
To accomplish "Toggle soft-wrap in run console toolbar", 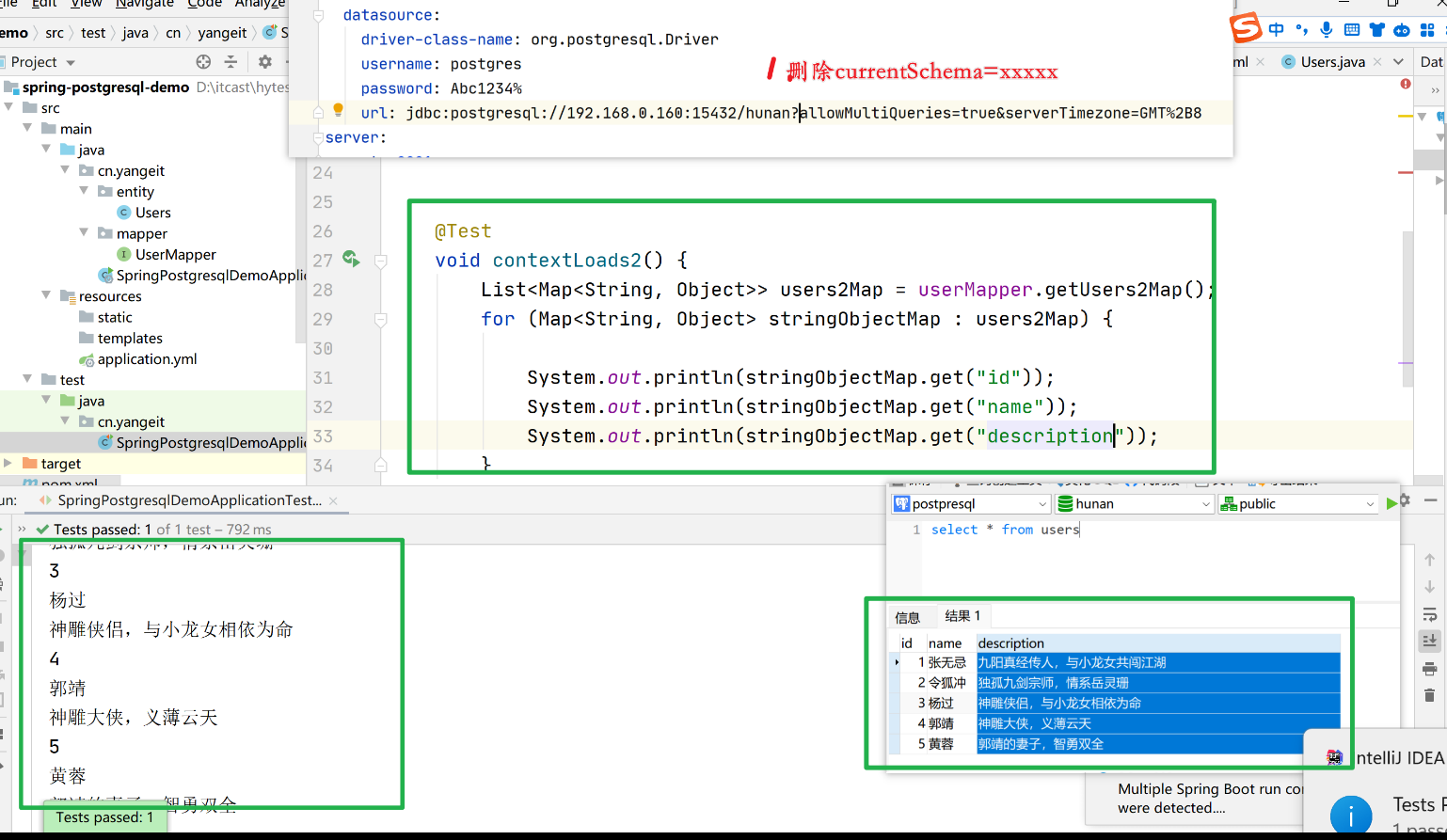I will click(x=1430, y=614).
